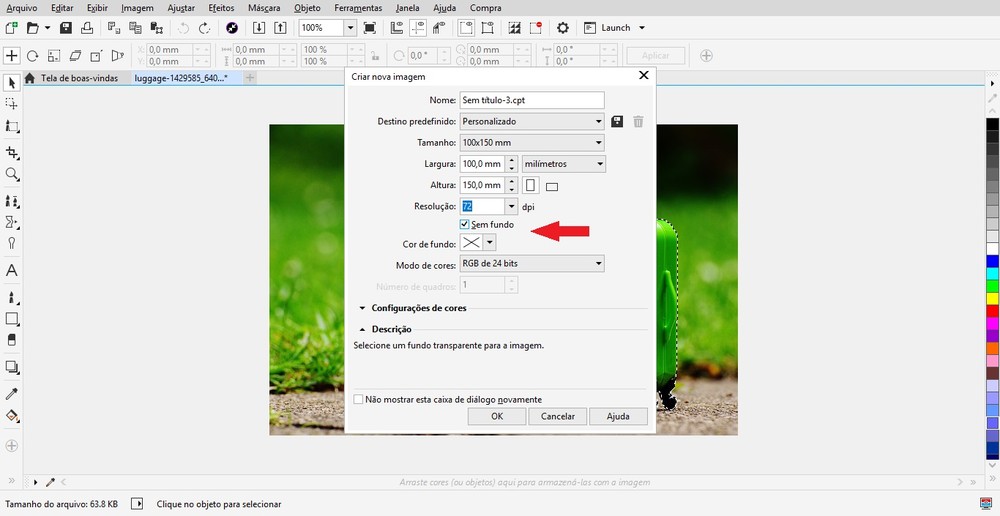Click the Nome field containing Sem título-3.cpt
This screenshot has width=1000, height=516.
(x=532, y=100)
